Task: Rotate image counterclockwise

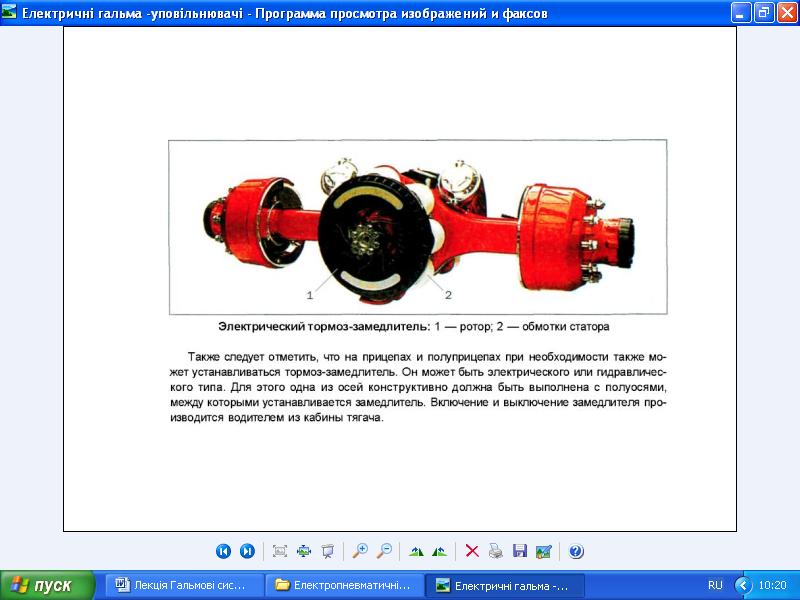Action: point(439,551)
